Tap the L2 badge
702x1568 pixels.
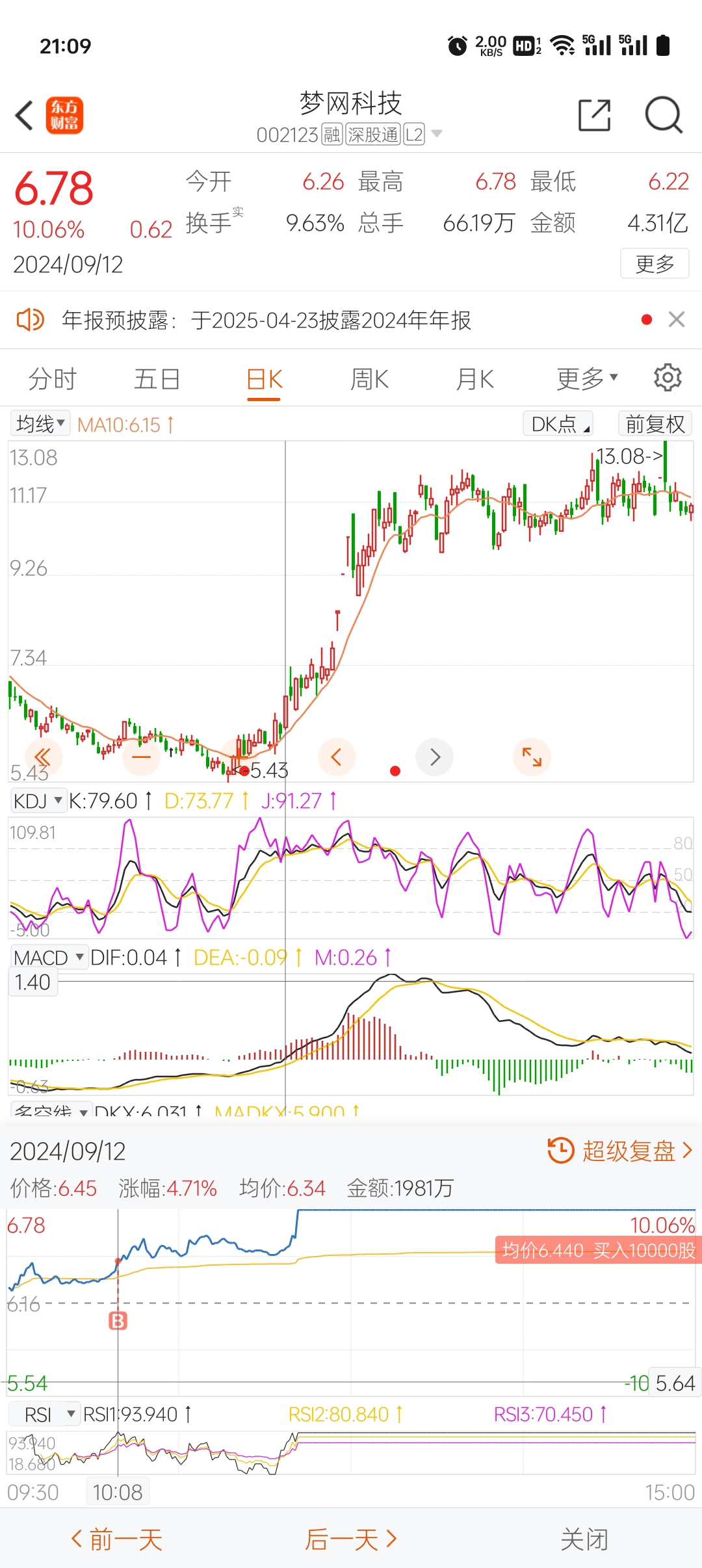coord(414,135)
